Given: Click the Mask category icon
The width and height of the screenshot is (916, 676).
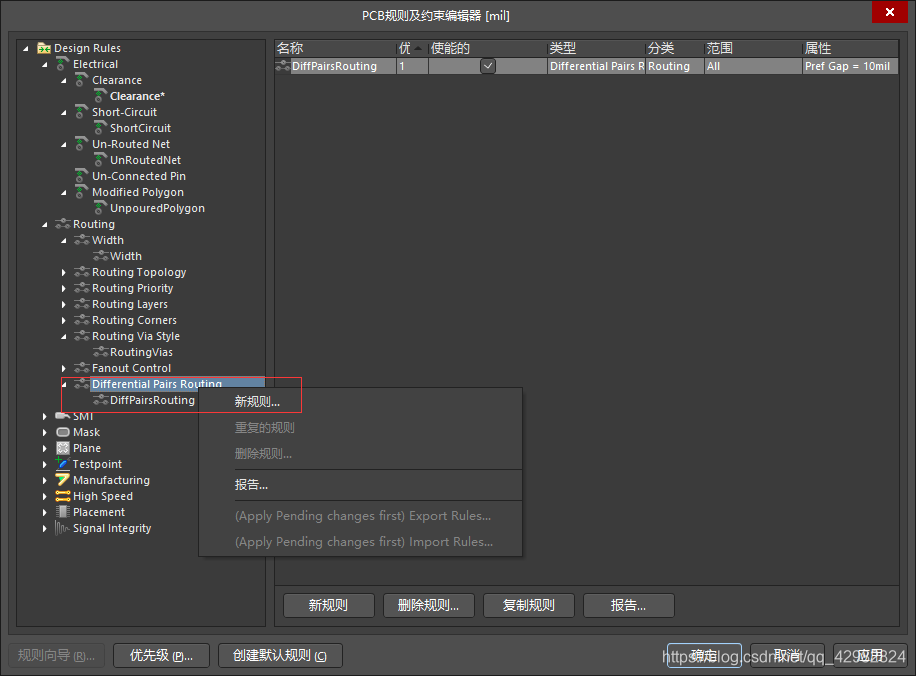Looking at the screenshot, I should [63, 432].
